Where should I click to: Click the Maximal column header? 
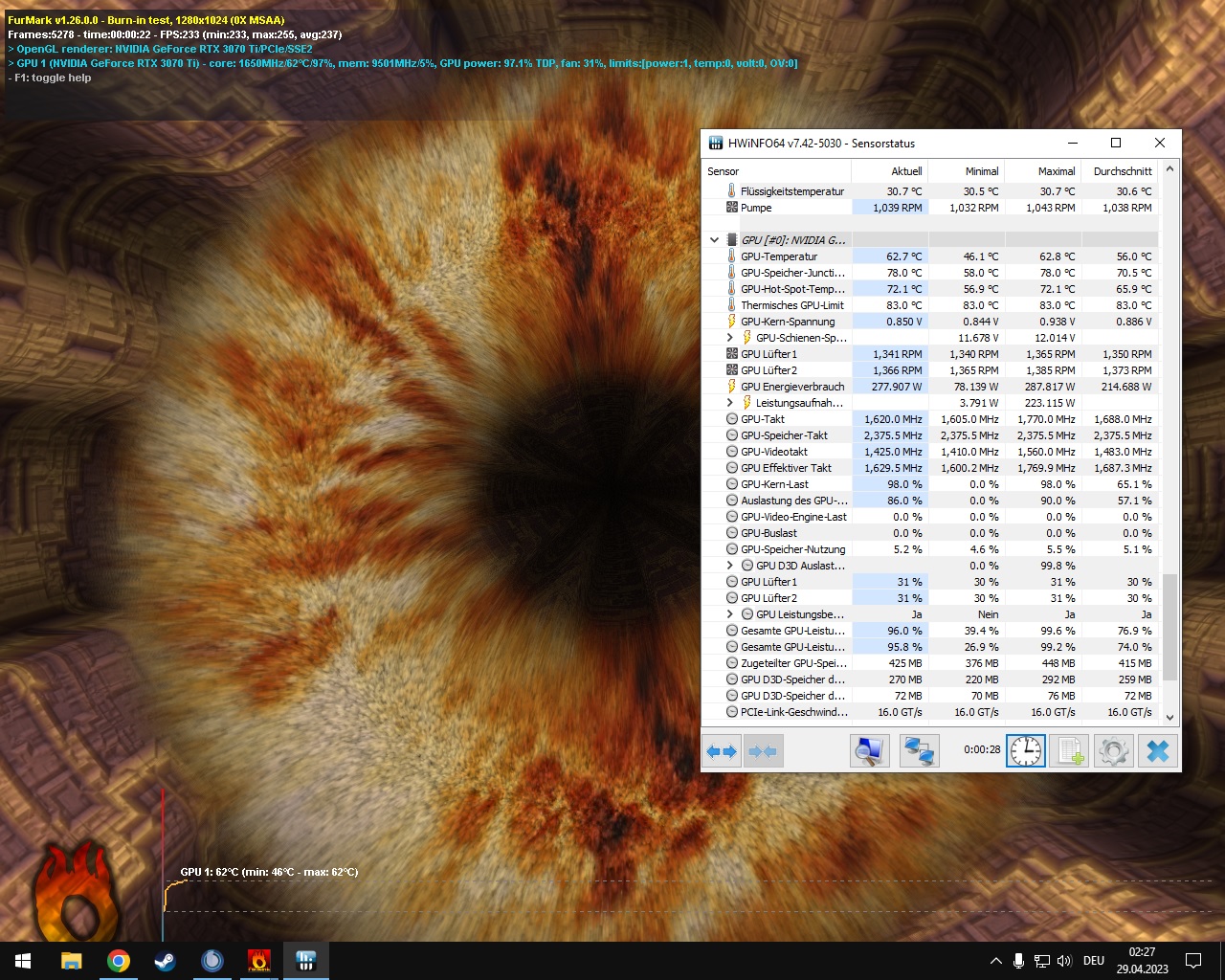(1042, 171)
